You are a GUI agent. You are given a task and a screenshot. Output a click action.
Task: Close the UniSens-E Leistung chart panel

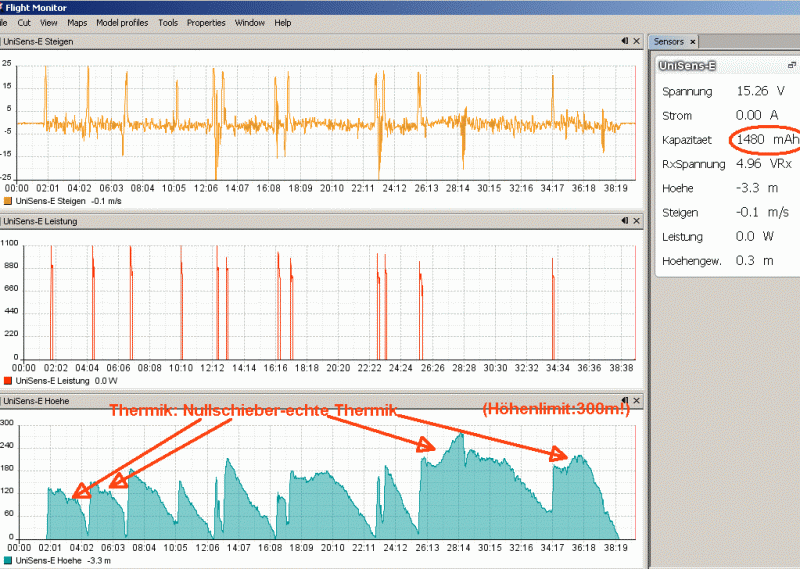[x=636, y=221]
